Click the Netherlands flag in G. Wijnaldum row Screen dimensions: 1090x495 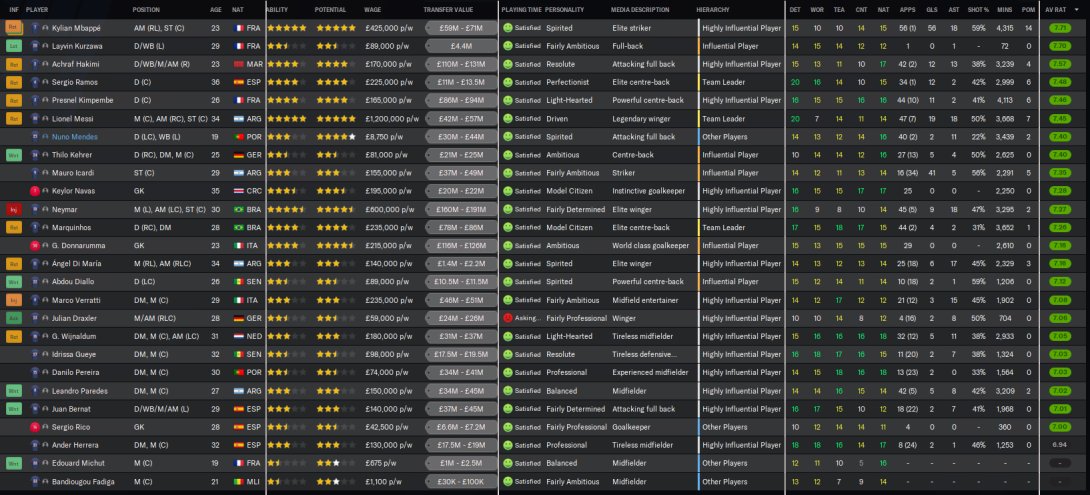pos(240,336)
